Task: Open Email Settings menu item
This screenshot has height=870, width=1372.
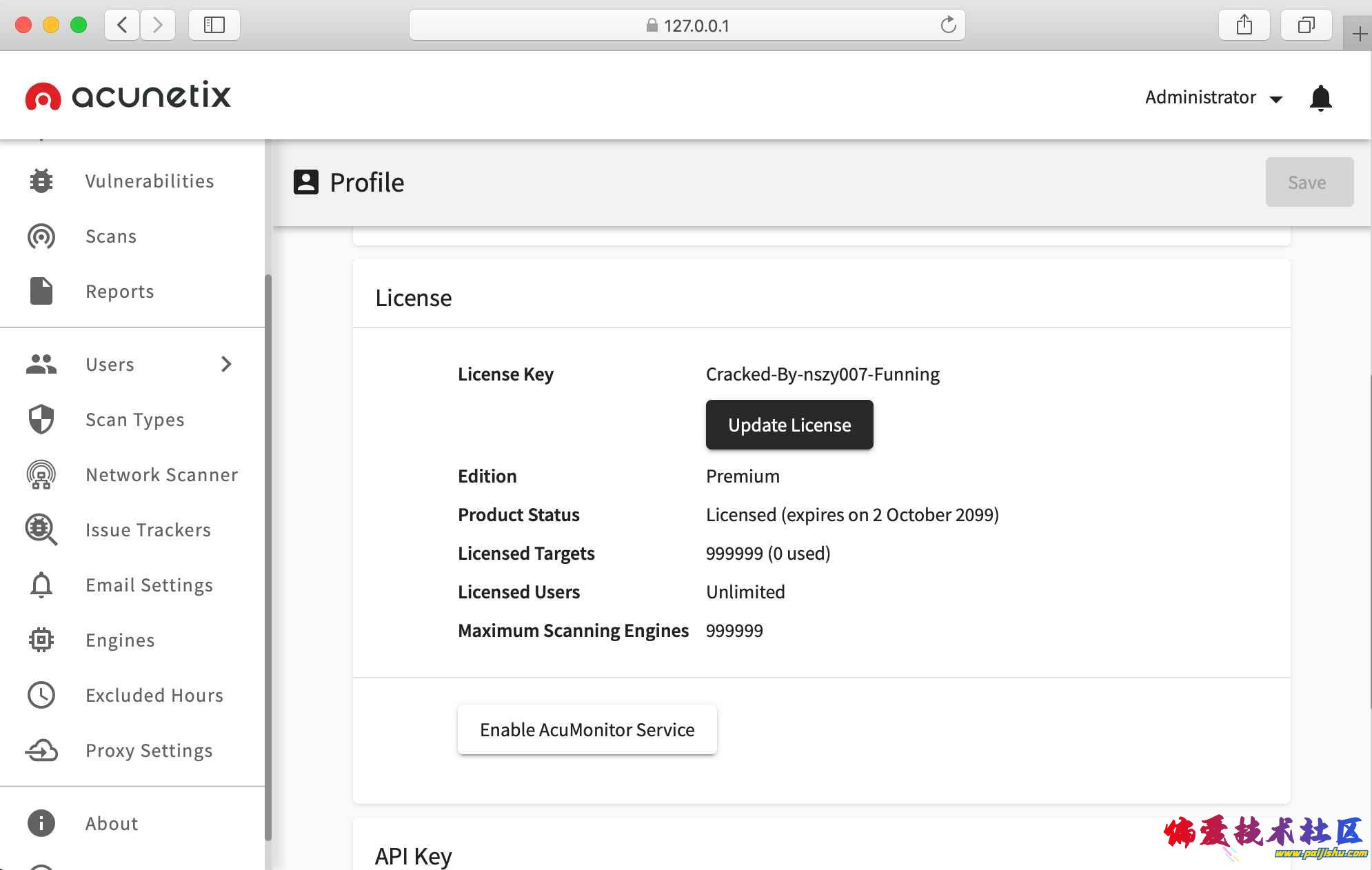Action: tap(149, 585)
